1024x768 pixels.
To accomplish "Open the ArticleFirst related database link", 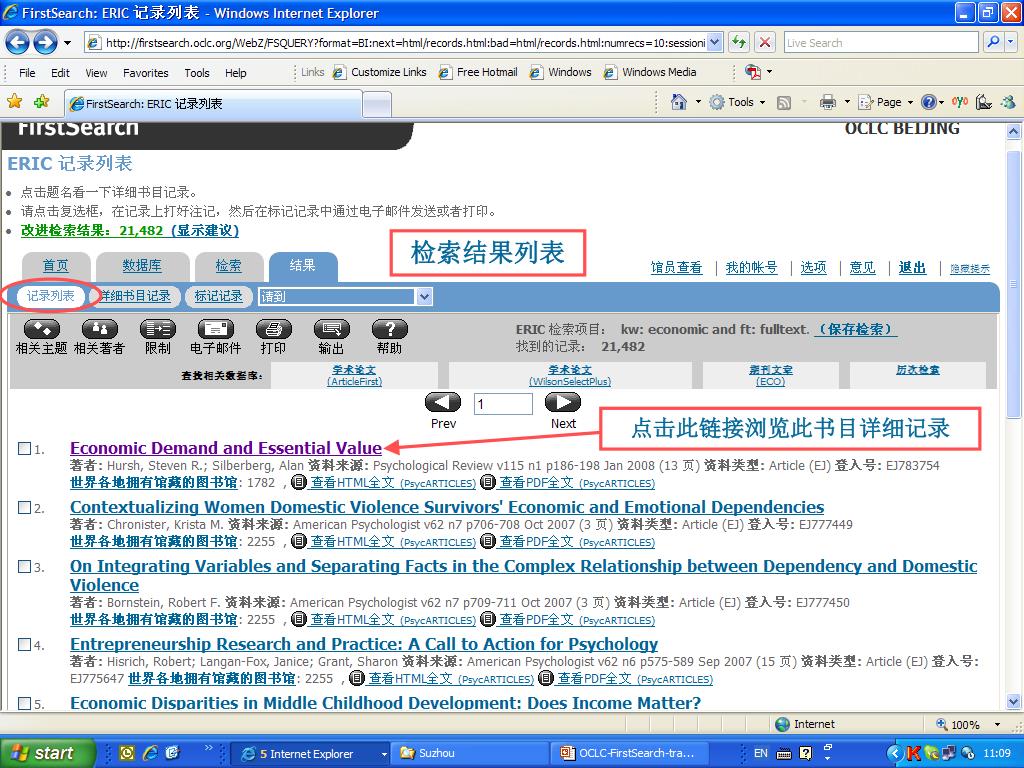I will 355,375.
